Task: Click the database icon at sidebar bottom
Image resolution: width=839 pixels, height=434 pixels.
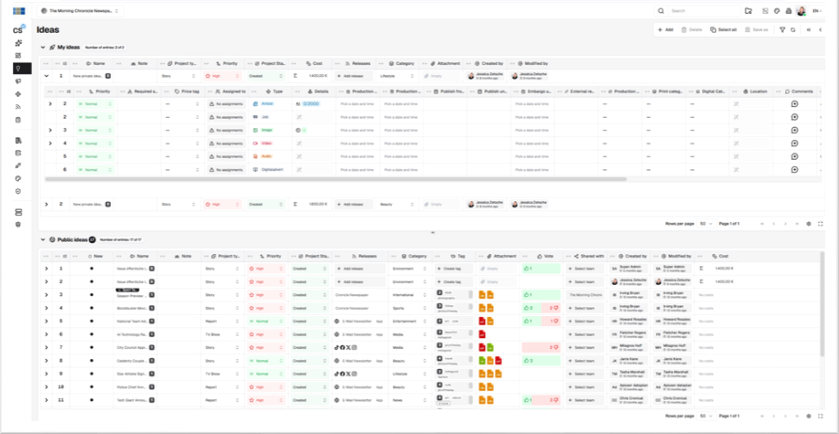Action: (x=18, y=211)
